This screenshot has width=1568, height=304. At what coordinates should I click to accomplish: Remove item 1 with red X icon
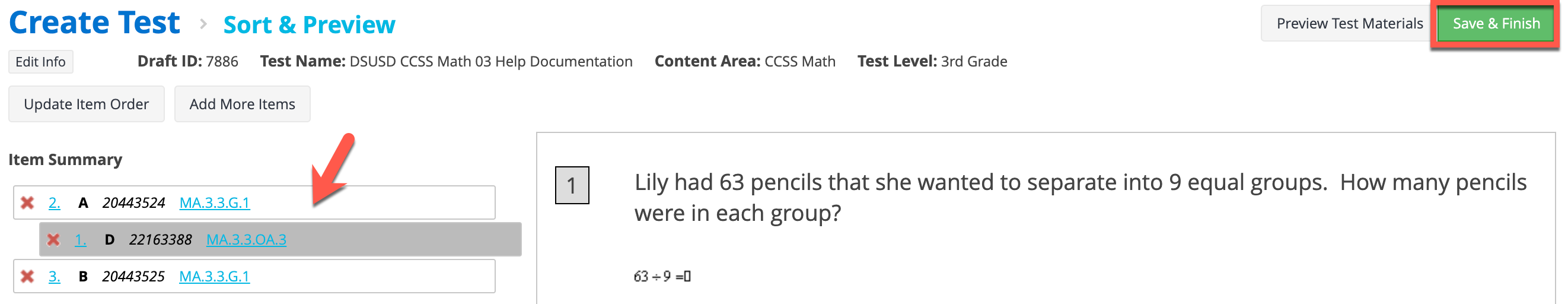tap(53, 240)
